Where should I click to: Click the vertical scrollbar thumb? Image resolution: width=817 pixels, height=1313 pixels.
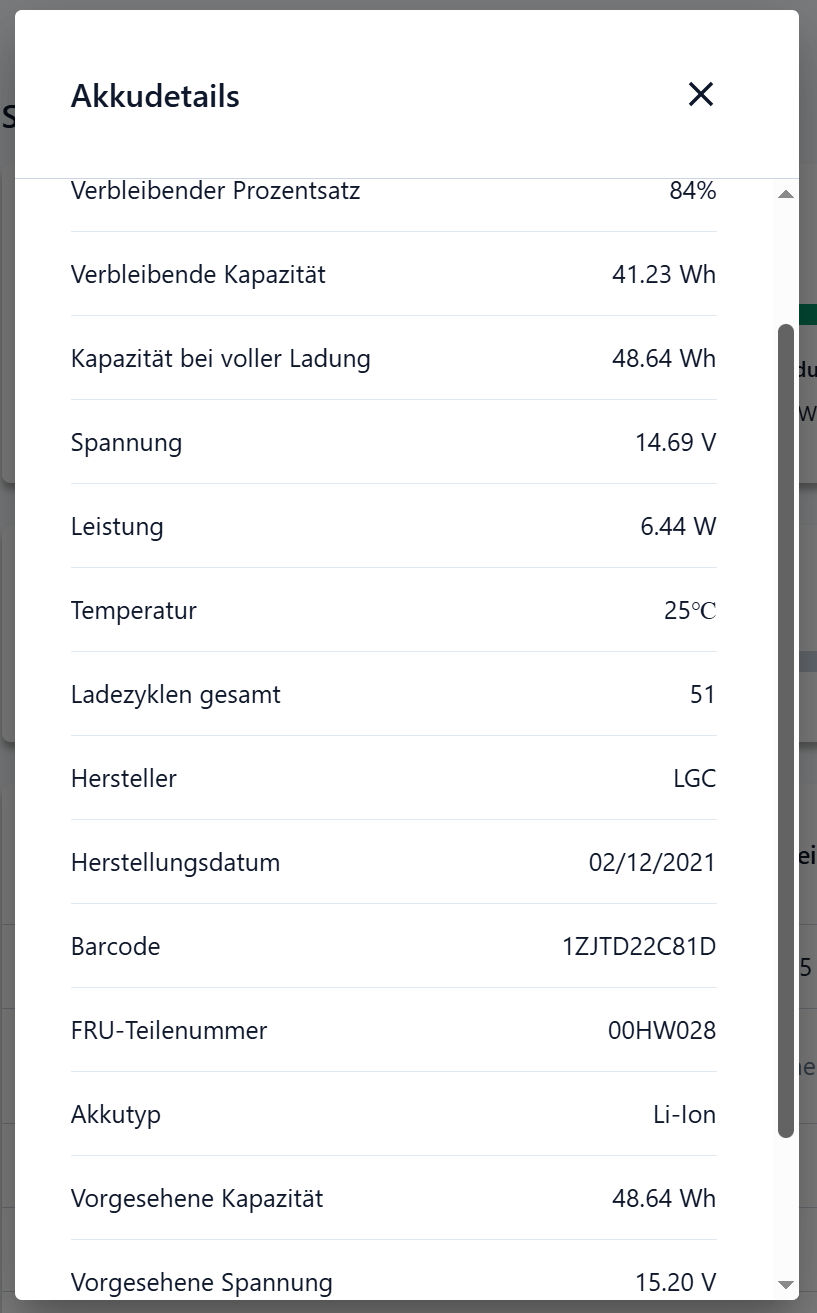[786, 730]
